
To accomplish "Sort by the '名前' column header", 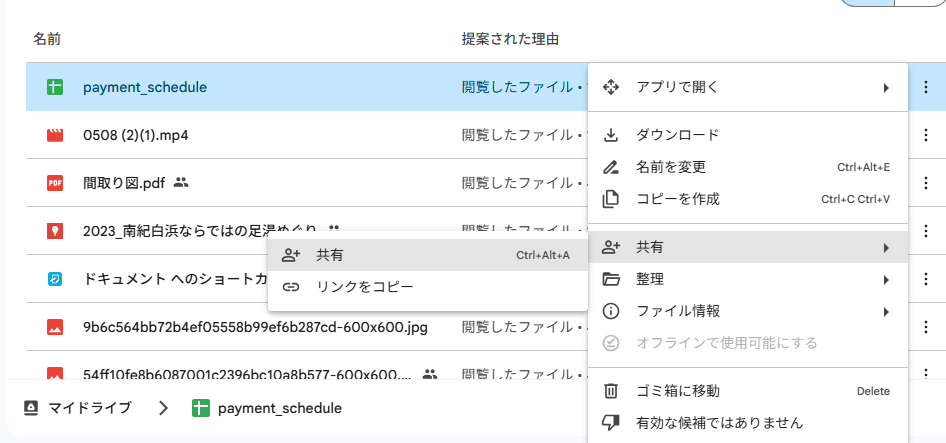I will coord(46,40).
